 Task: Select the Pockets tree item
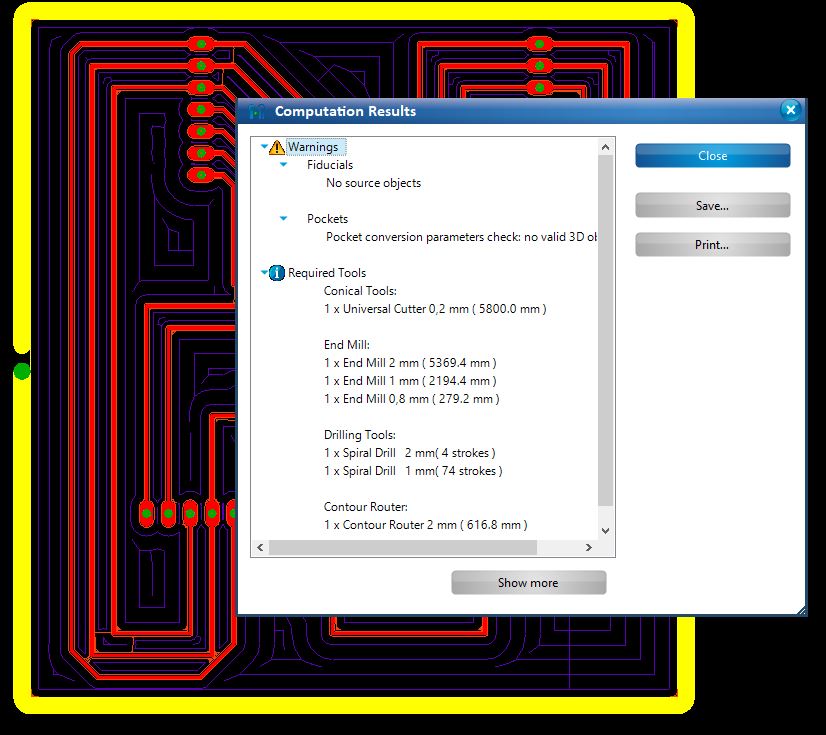click(x=328, y=219)
